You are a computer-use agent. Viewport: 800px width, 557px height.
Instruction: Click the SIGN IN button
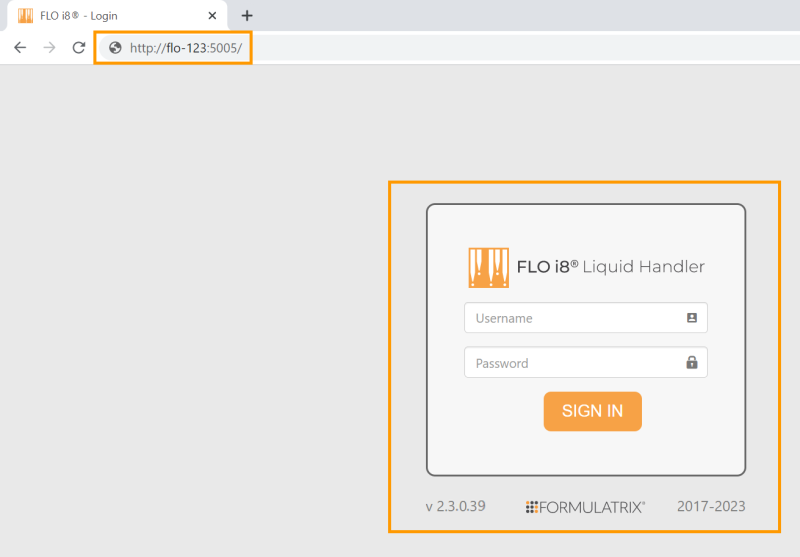[x=592, y=411]
